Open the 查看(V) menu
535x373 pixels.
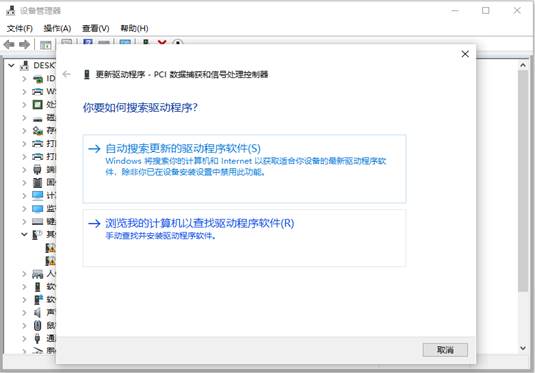(x=96, y=28)
